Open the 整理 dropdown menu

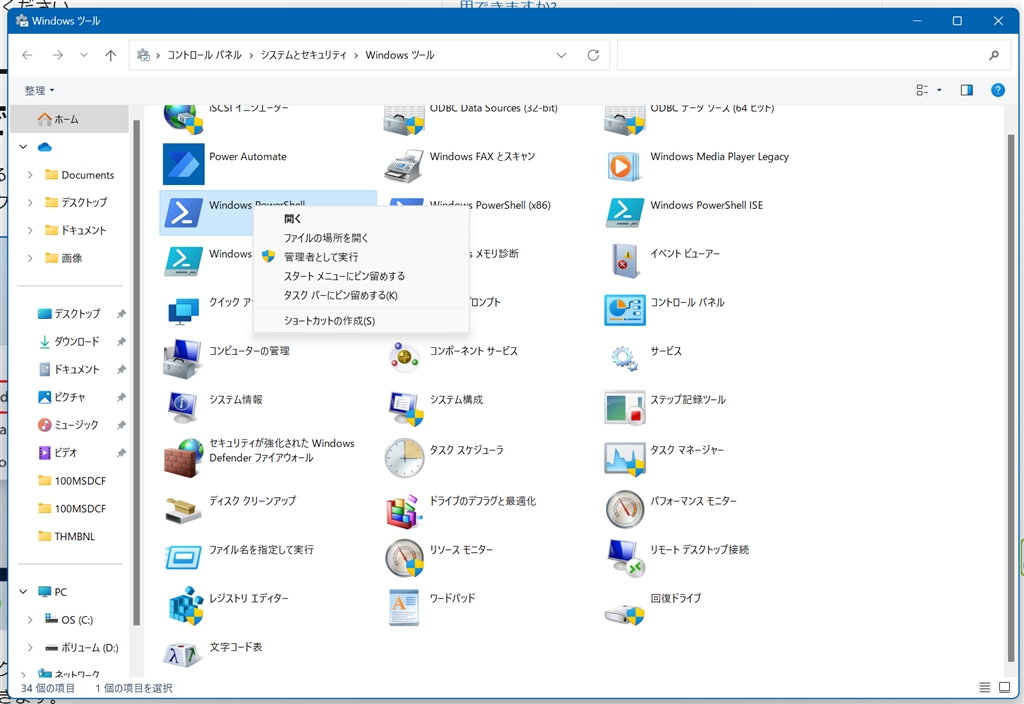(x=39, y=90)
